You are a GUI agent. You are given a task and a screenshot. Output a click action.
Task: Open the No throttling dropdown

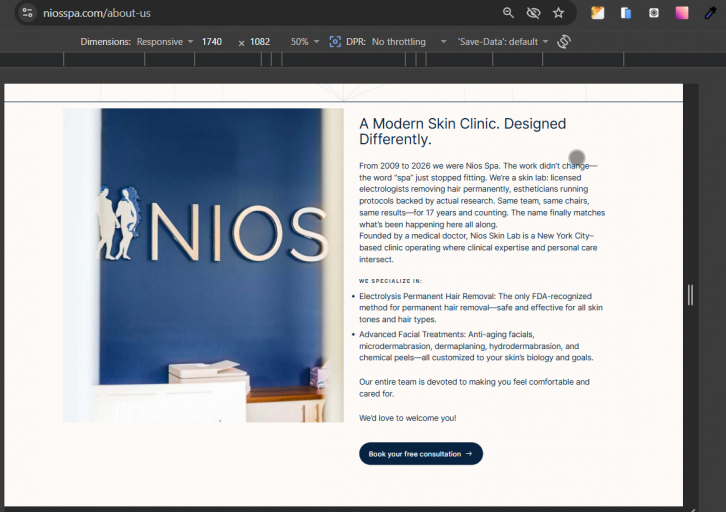coord(409,42)
